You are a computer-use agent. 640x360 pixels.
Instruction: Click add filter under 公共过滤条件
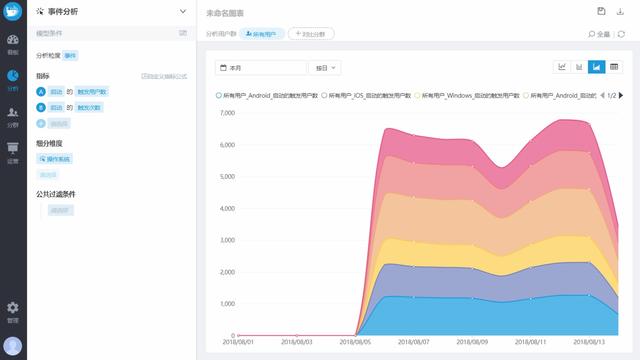[60, 210]
